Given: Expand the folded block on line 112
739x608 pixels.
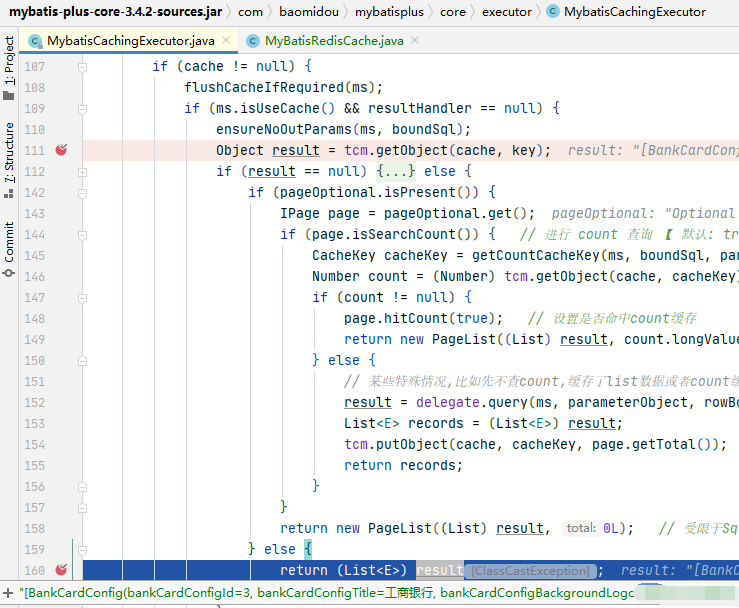Looking at the screenshot, I should tap(82, 171).
